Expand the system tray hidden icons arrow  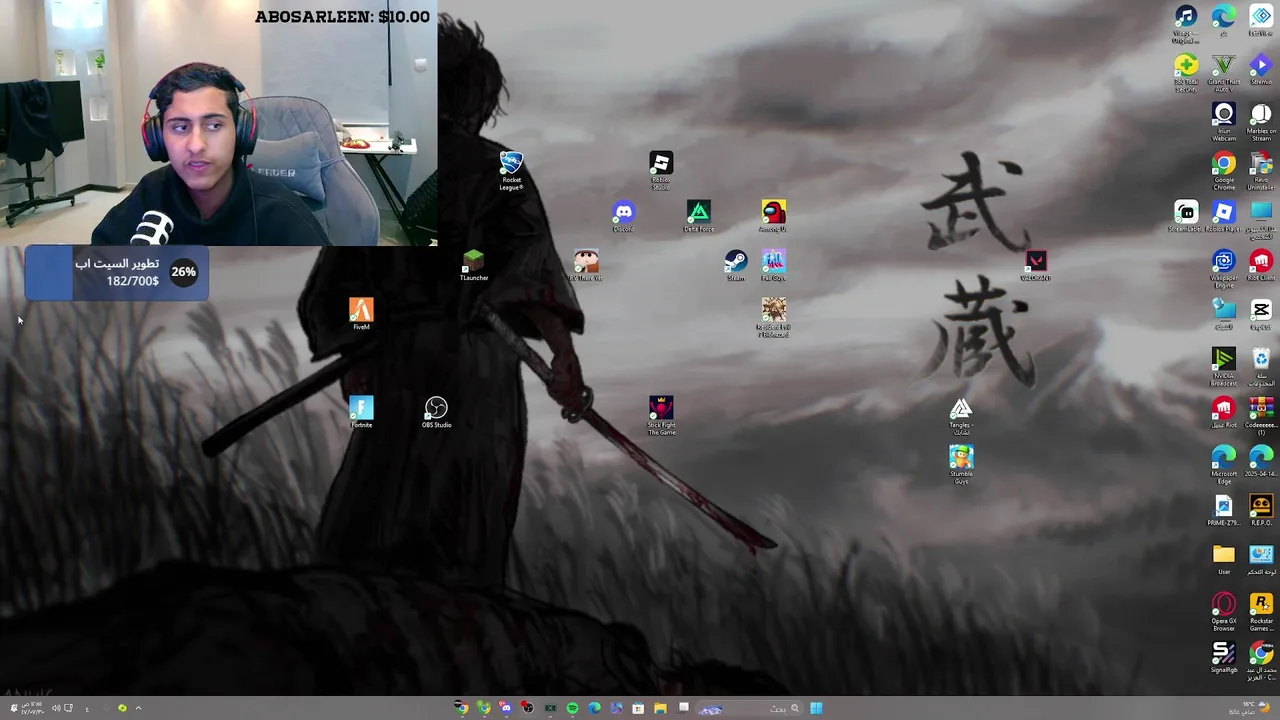tap(138, 708)
